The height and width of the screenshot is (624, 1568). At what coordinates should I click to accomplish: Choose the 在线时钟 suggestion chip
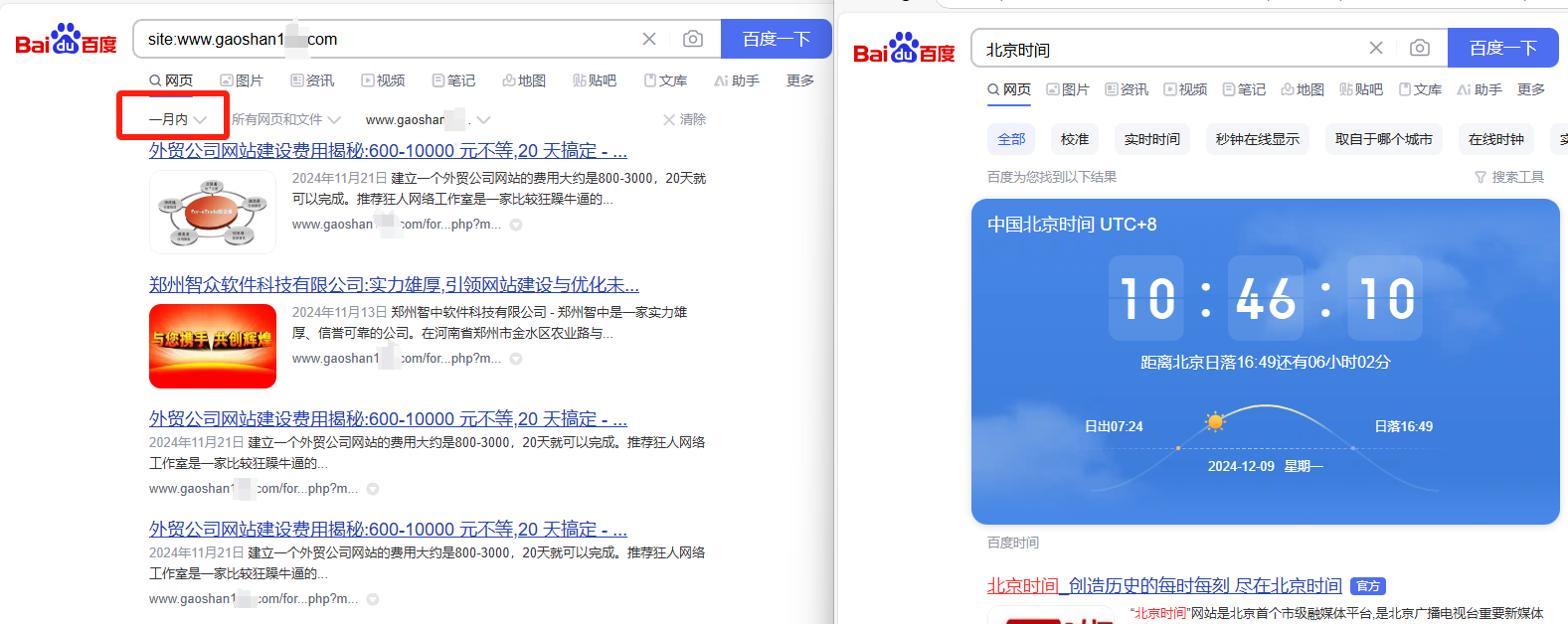point(1496,139)
